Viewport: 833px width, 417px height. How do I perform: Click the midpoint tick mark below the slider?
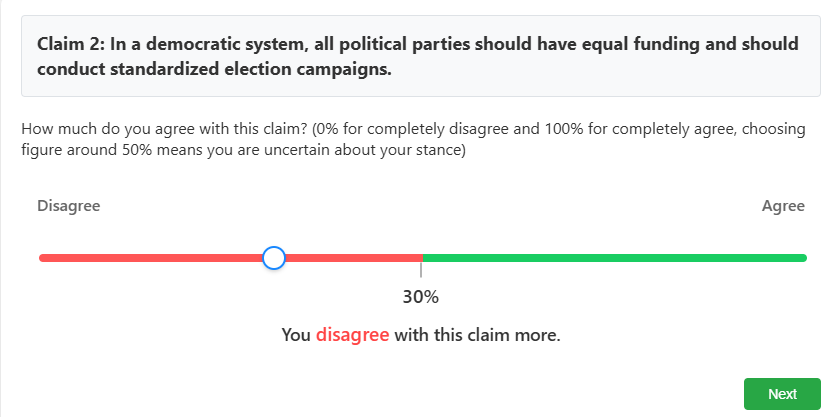coord(421,269)
